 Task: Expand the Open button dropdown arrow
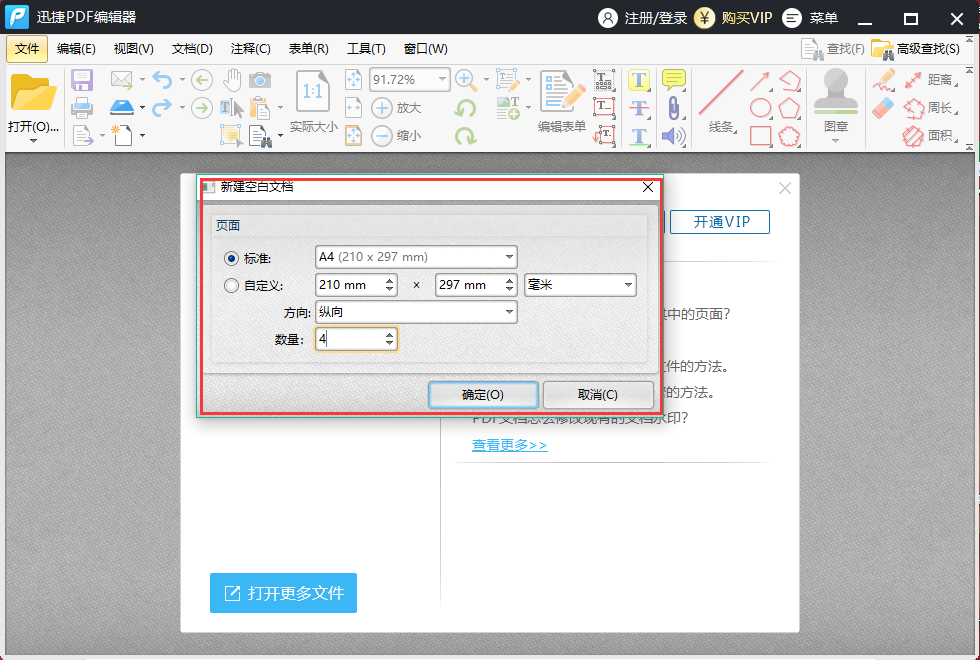(33, 141)
